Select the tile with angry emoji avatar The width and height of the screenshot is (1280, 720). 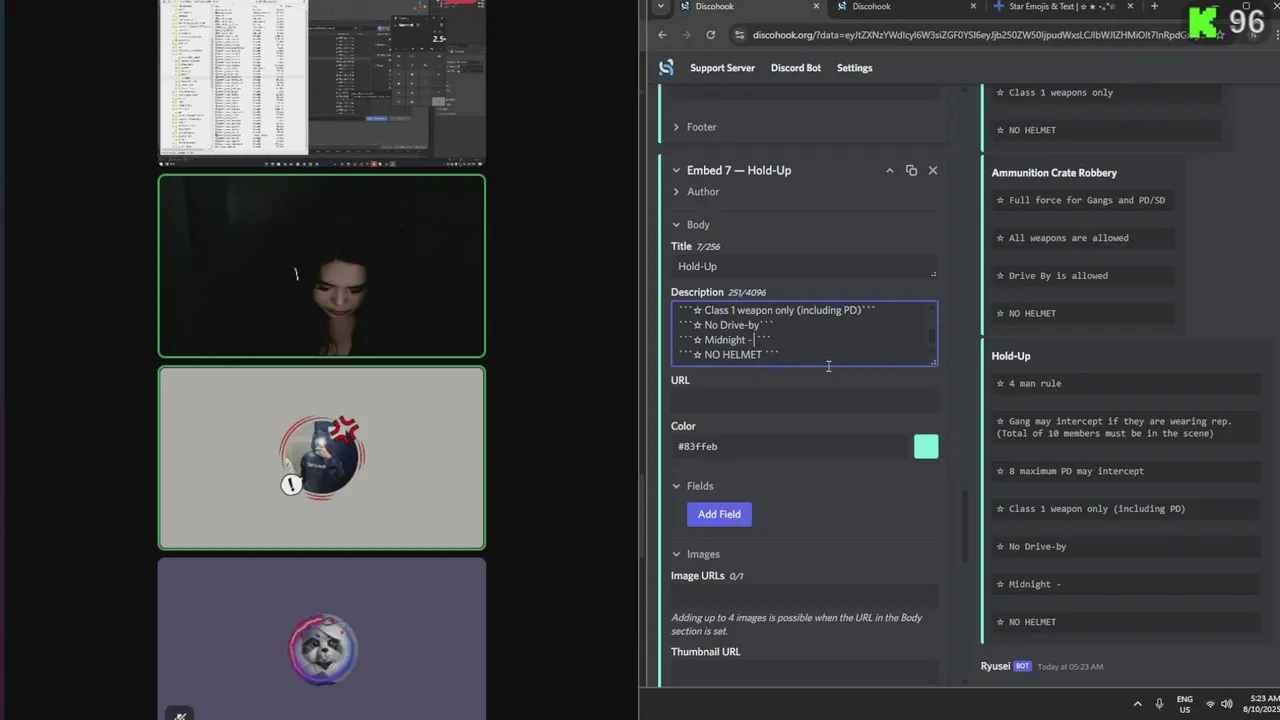(x=322, y=458)
